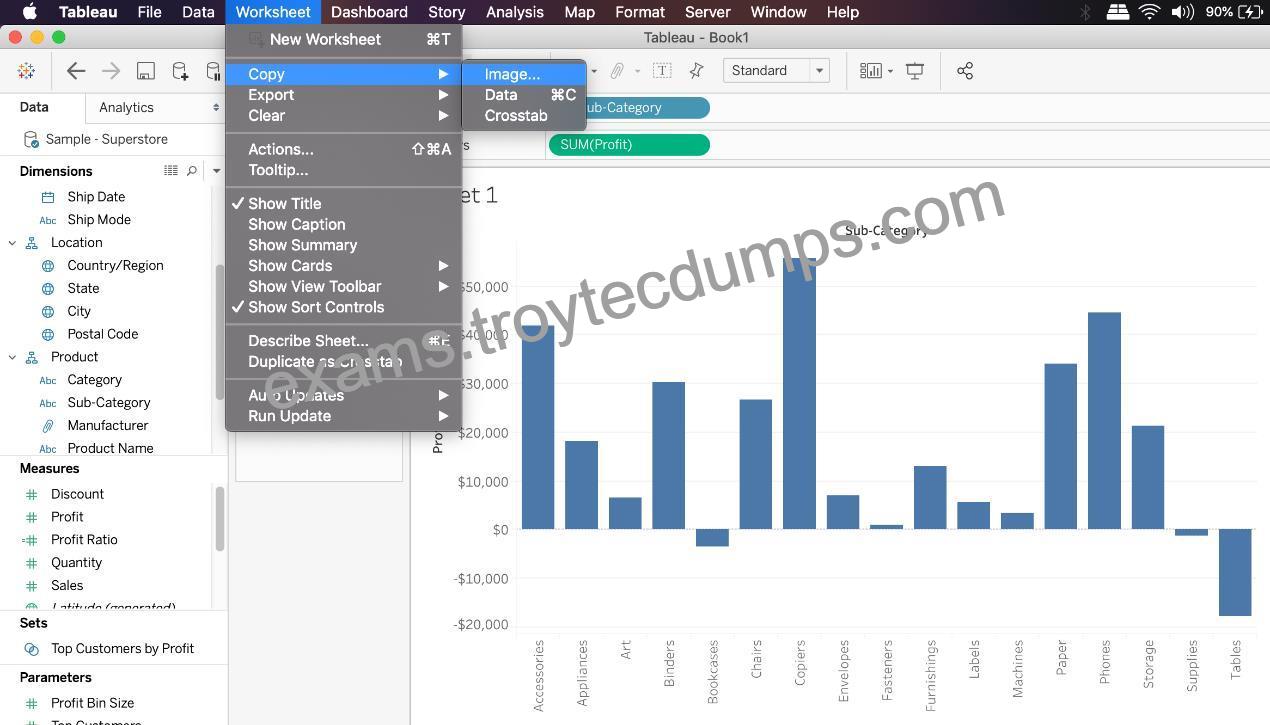Click the Redo forward arrow
This screenshot has height=725, width=1270.
pos(111,71)
